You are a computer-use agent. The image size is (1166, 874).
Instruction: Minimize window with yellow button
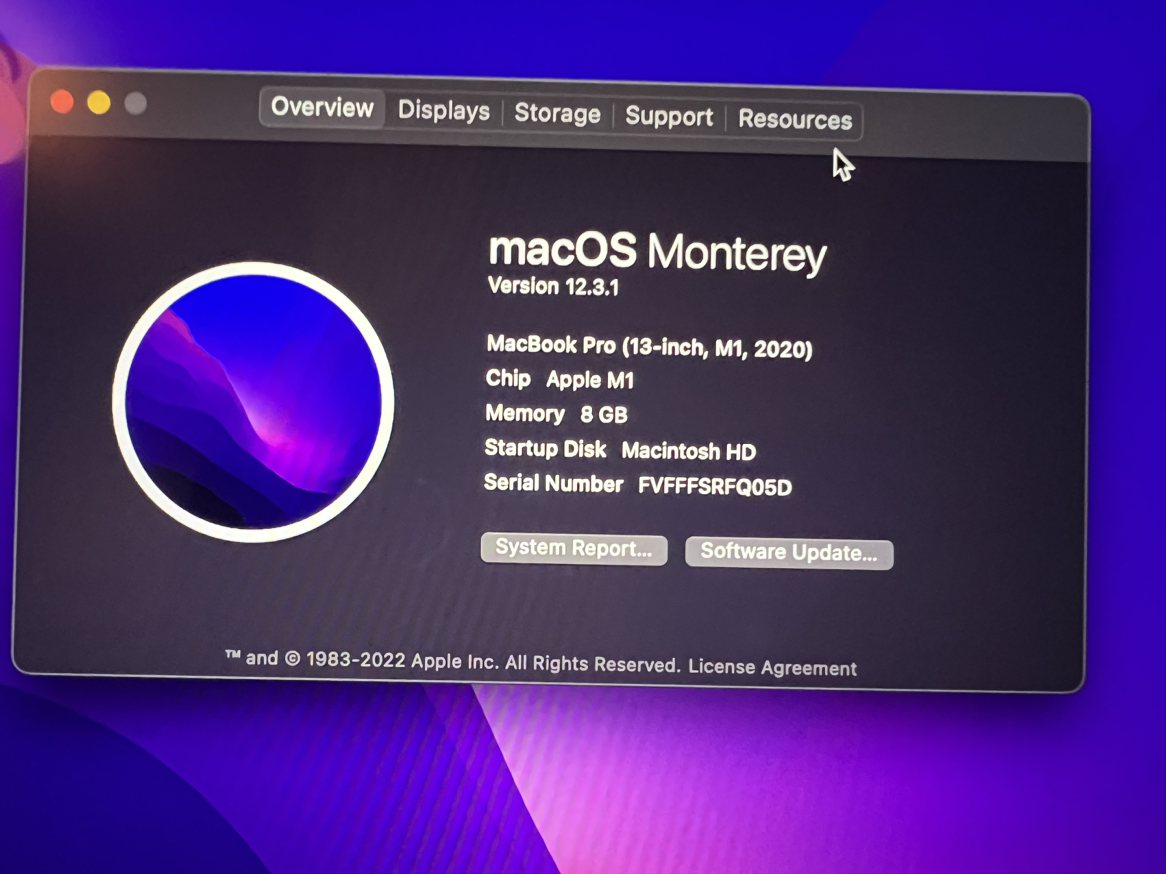coord(99,102)
